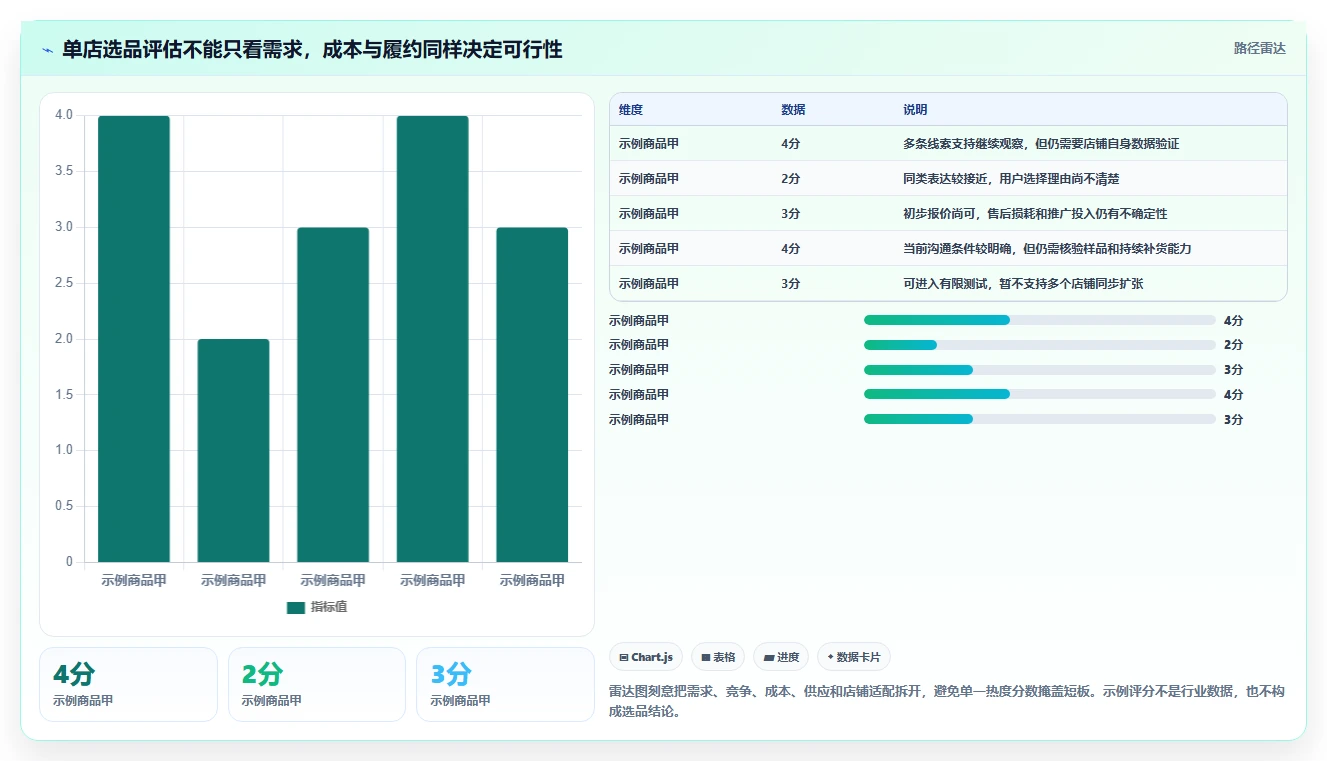Click the 进度 tag's text label

[x=788, y=658]
